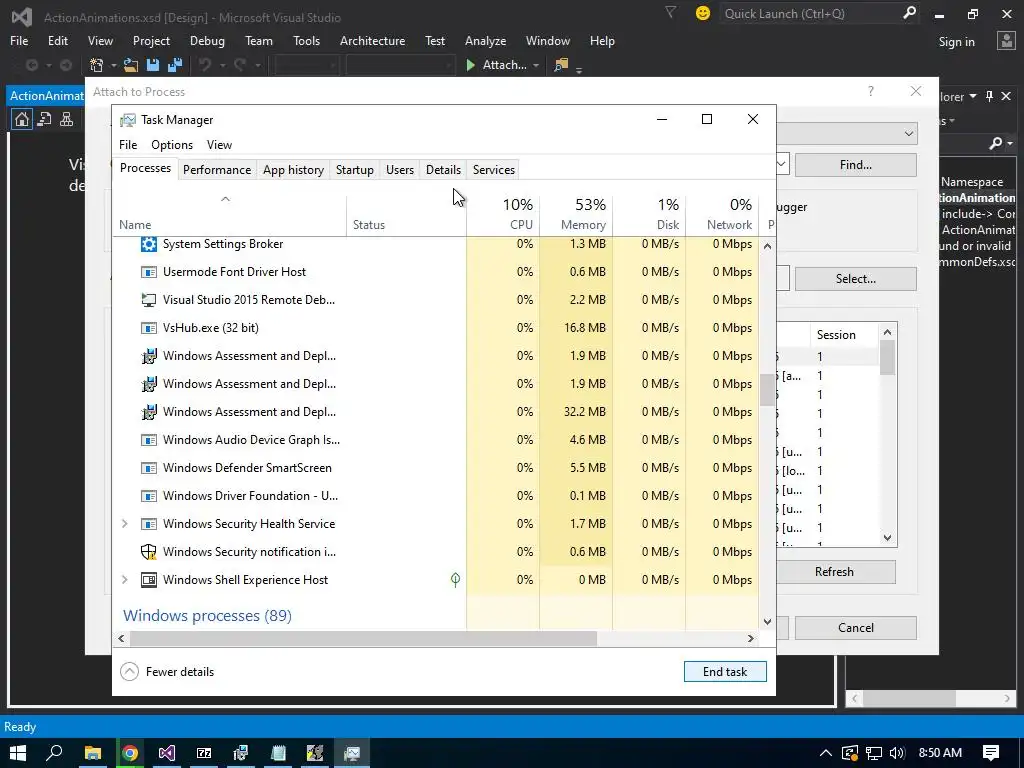
Task: Show hidden system tray icons chevron
Action: click(x=825, y=753)
